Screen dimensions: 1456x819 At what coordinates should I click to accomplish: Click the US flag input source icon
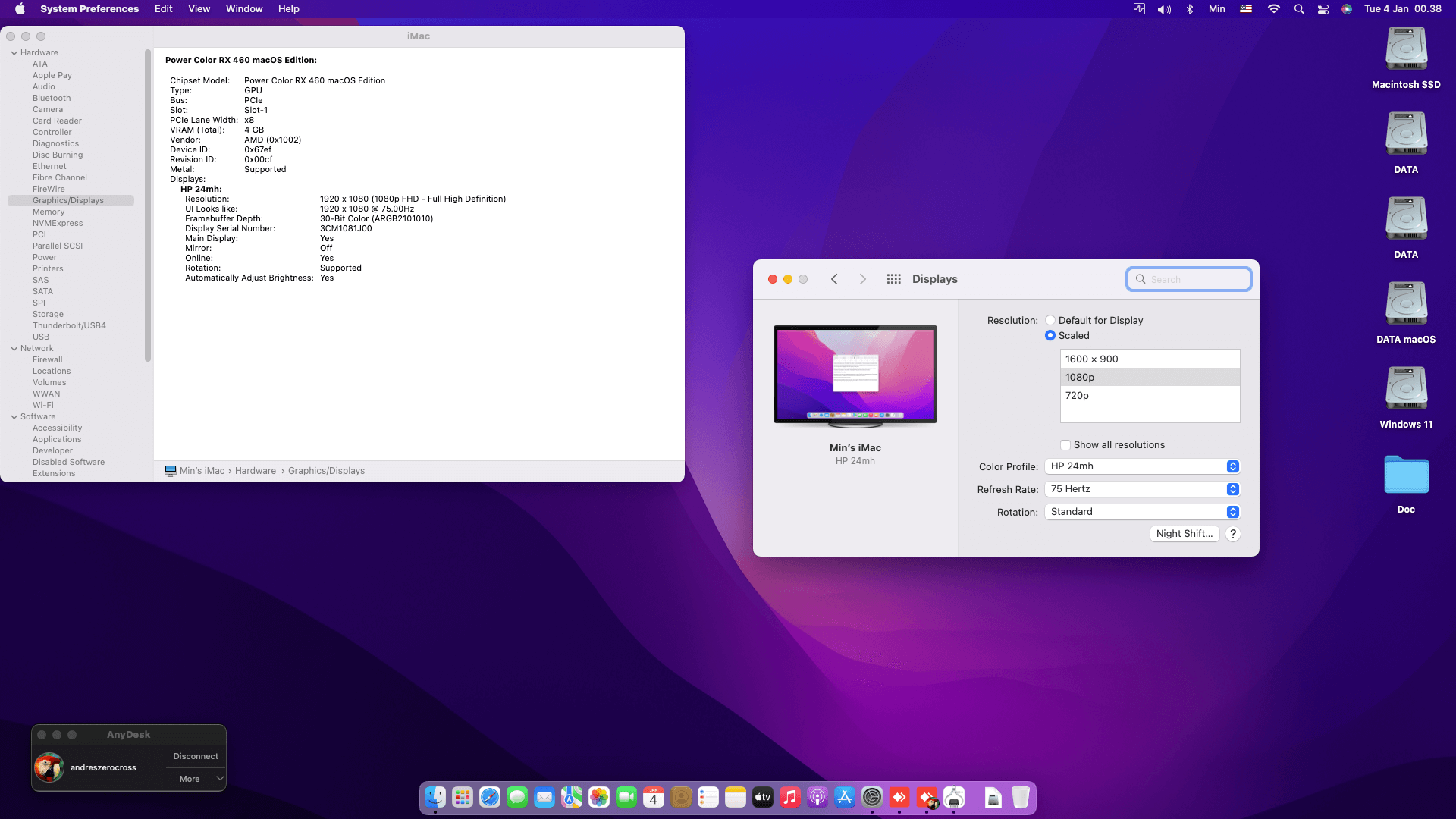1246,9
